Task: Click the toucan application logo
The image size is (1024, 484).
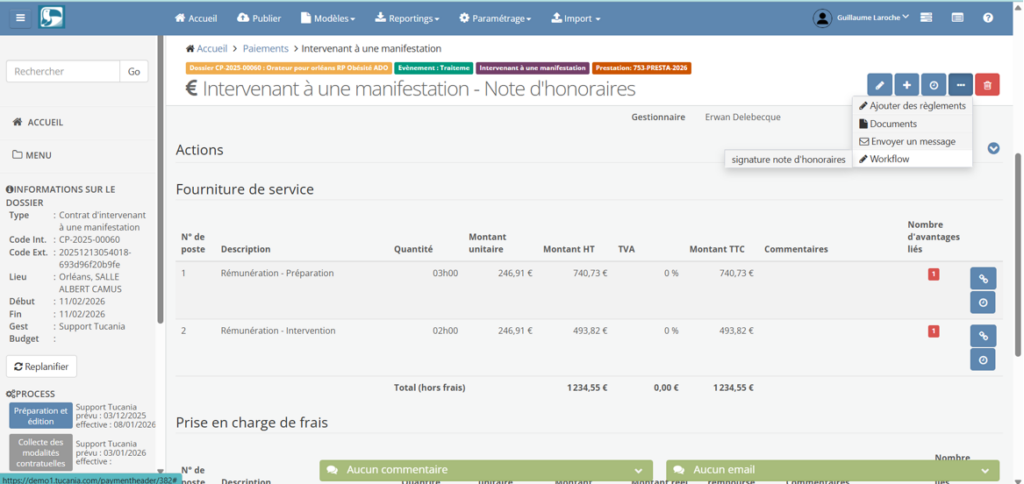Action: 52,18
